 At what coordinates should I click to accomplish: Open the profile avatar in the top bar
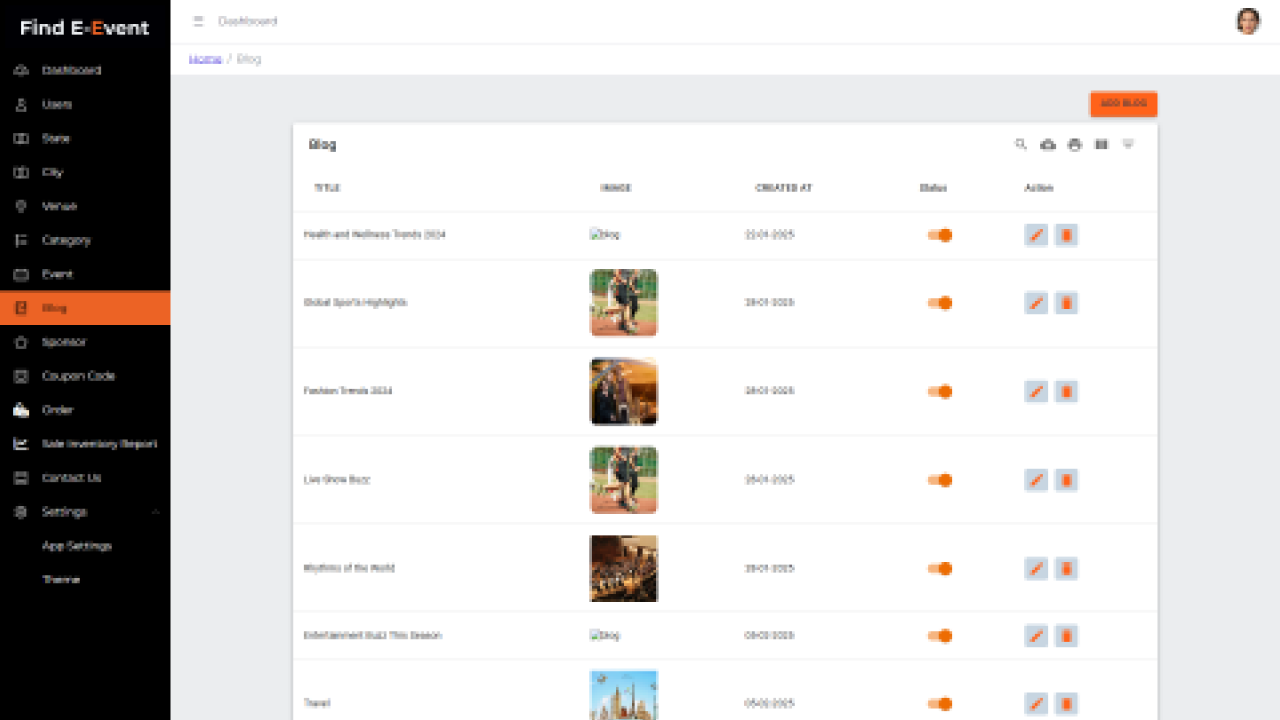1248,20
